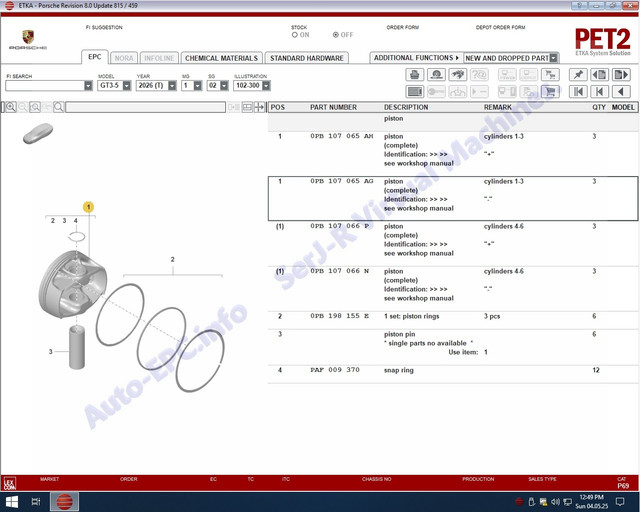Switch to the INFOLINE tab

159,58
